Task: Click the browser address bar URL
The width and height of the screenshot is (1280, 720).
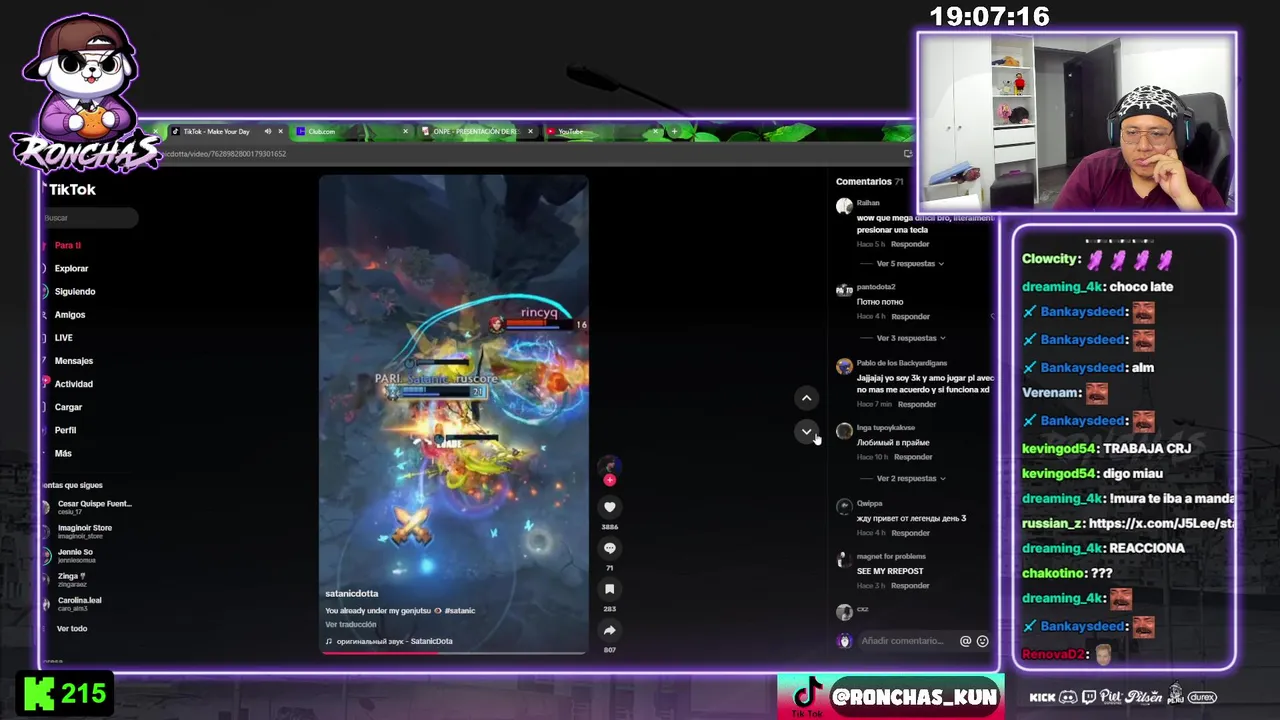Action: 225,154
